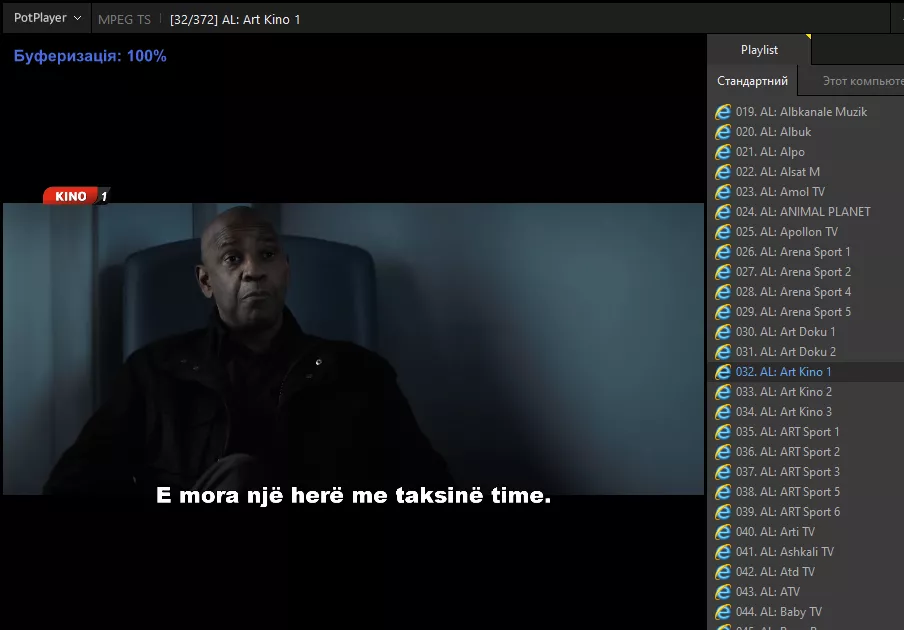Click the icon beside 022. AL: Alsat M

pos(723,172)
